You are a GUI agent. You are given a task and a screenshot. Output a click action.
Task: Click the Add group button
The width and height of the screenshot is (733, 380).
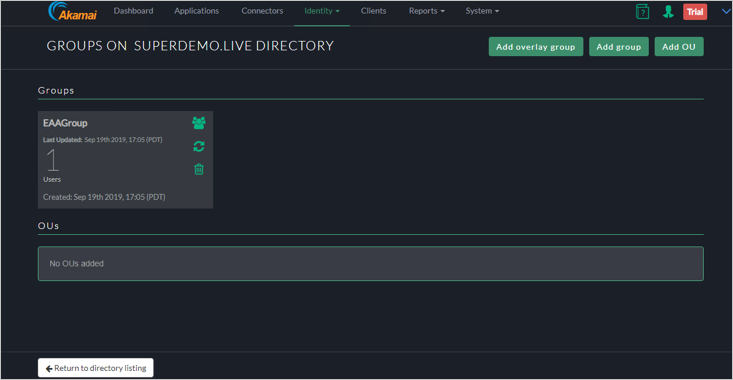[x=618, y=47]
